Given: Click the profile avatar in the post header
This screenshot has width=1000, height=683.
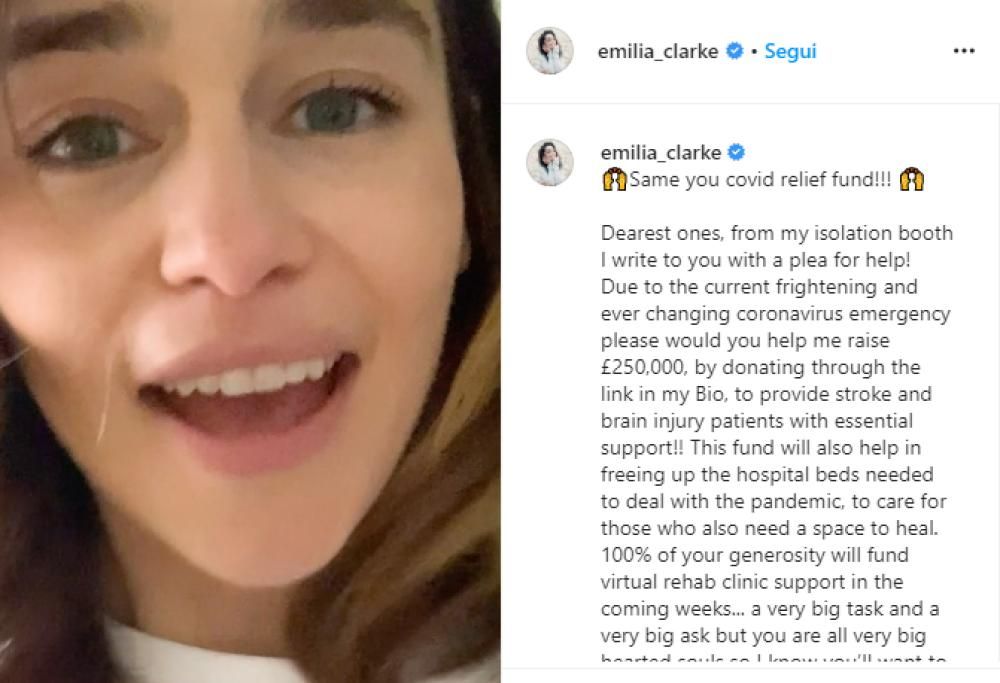Looking at the screenshot, I should pos(549,51).
